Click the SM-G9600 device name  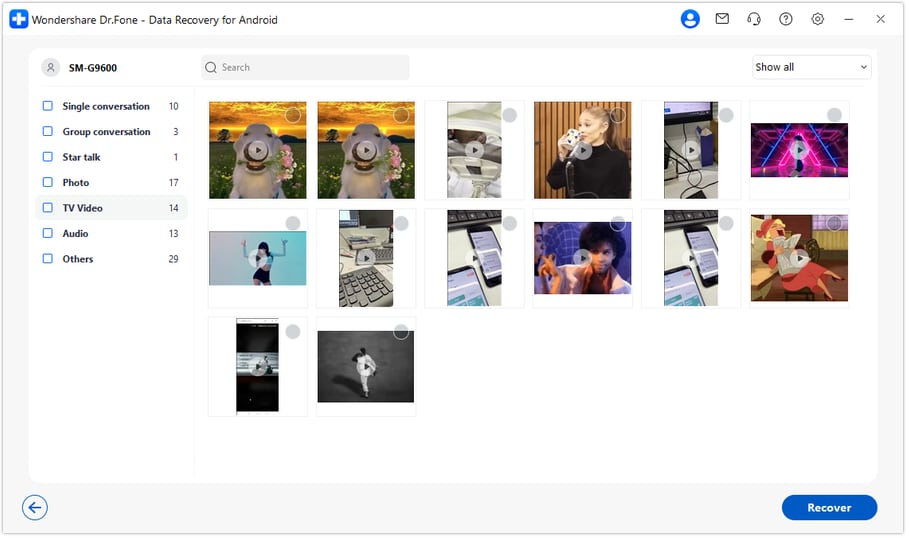coord(93,68)
